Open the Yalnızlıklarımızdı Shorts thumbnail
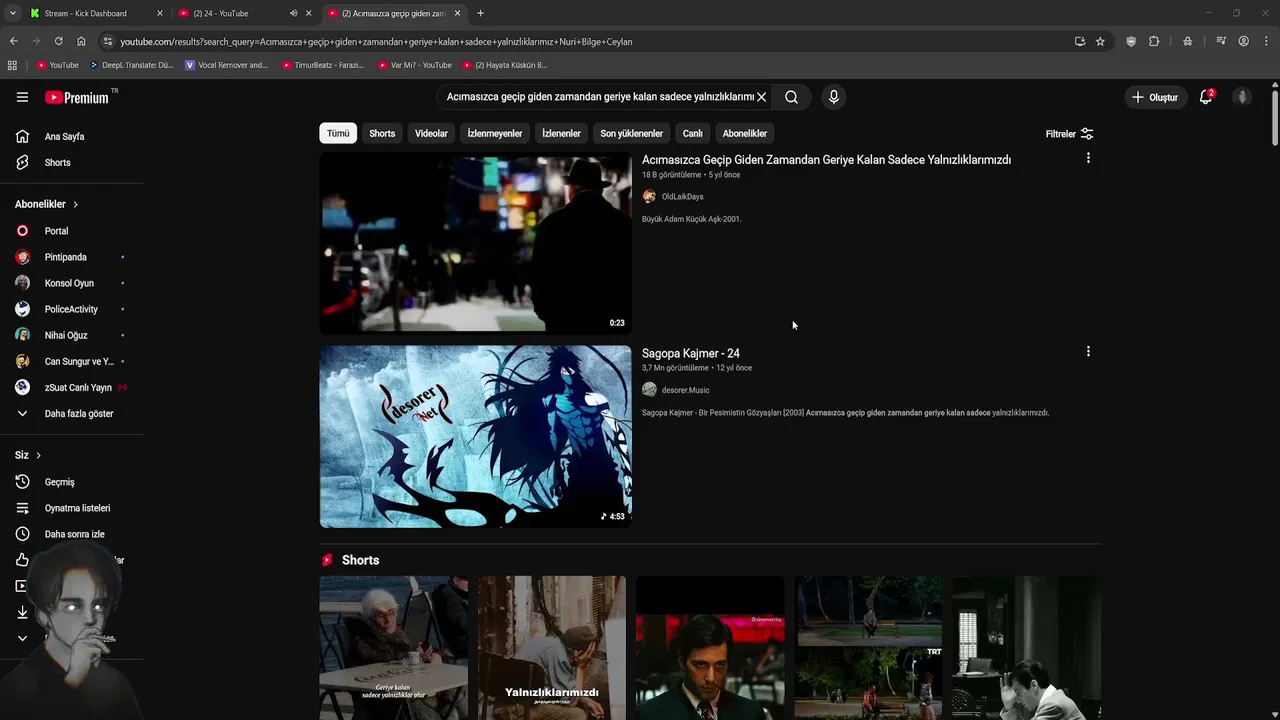1280x720 pixels. (x=552, y=648)
